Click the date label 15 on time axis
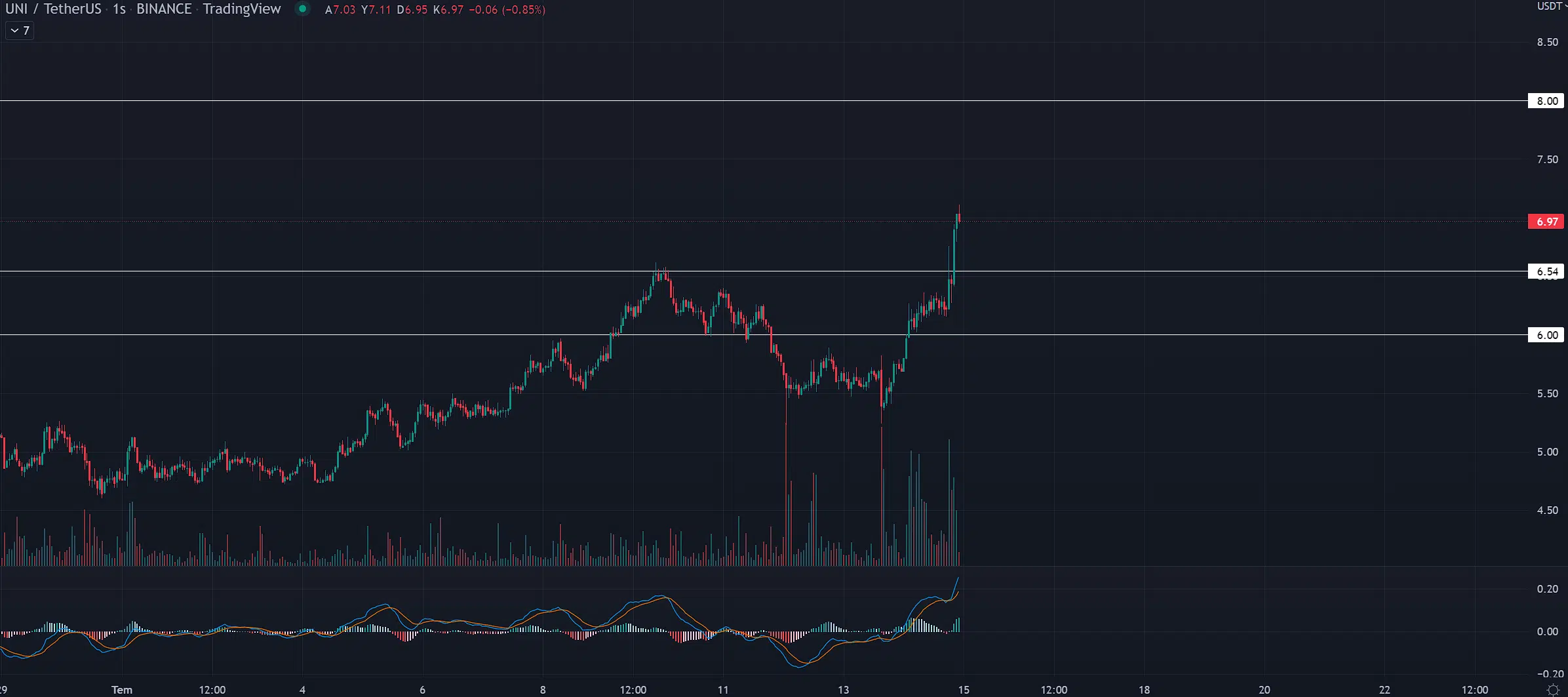1568x697 pixels. pos(964,690)
